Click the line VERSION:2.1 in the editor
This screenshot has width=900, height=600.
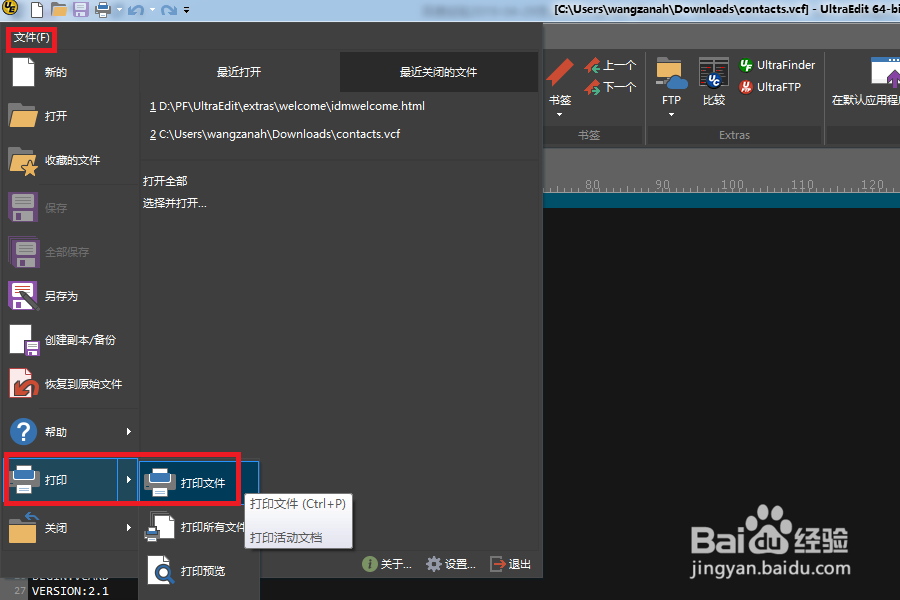click(x=70, y=591)
